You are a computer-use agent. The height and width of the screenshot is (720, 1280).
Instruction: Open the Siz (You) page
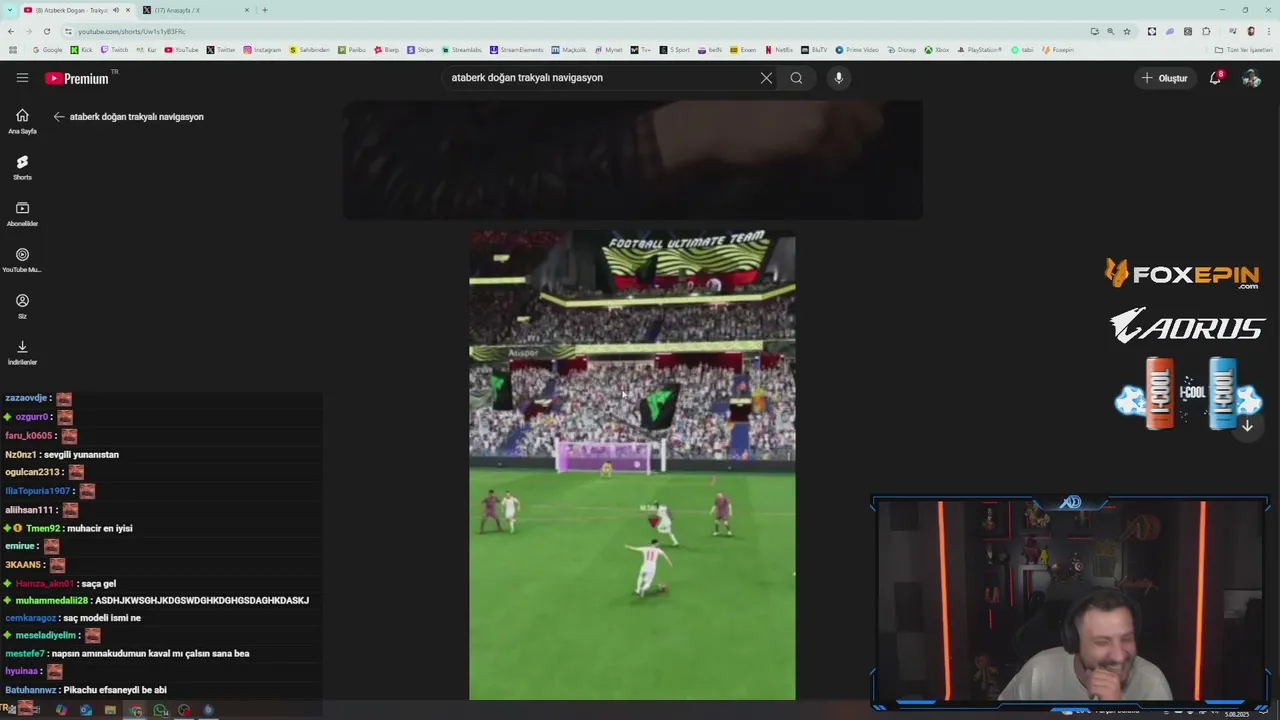pos(22,306)
